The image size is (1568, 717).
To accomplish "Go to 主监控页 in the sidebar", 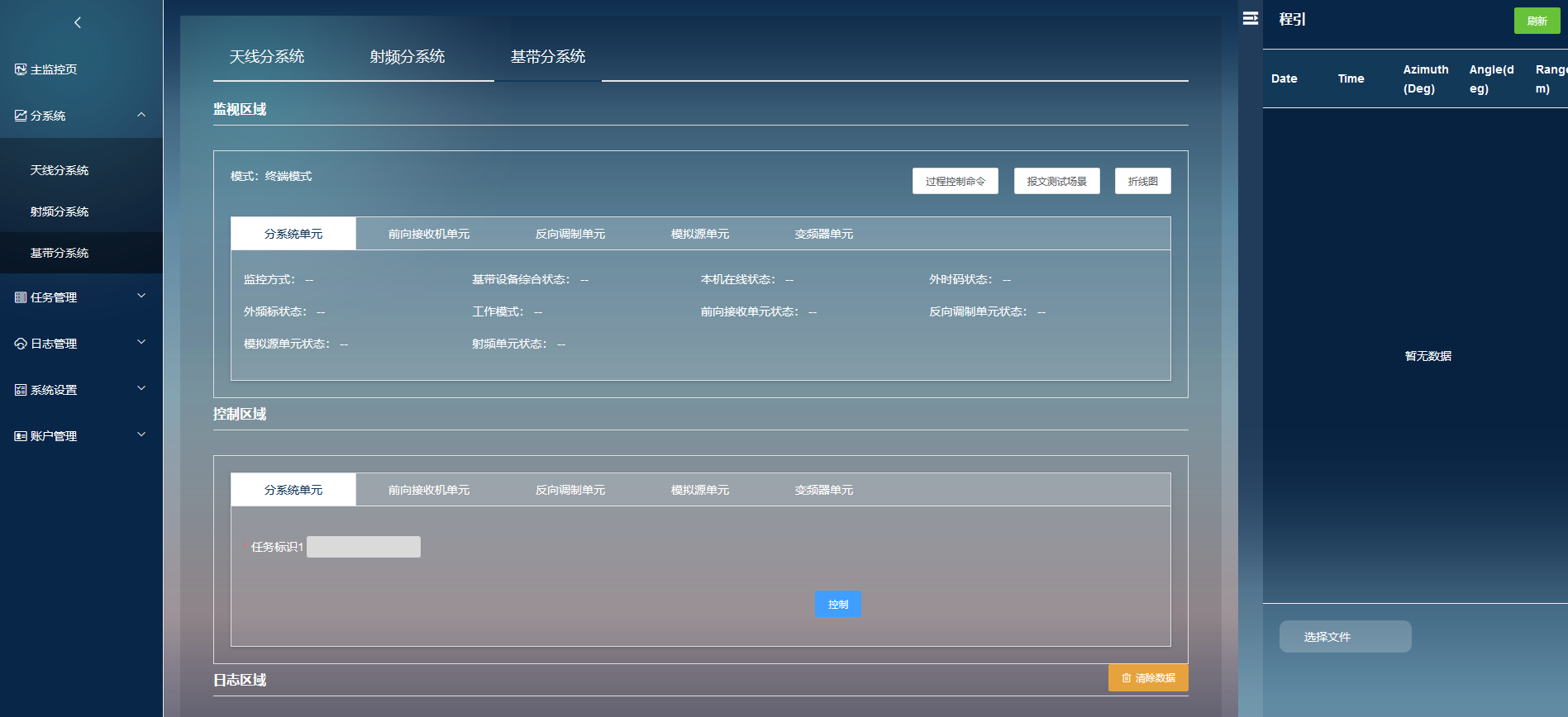I will 81,69.
